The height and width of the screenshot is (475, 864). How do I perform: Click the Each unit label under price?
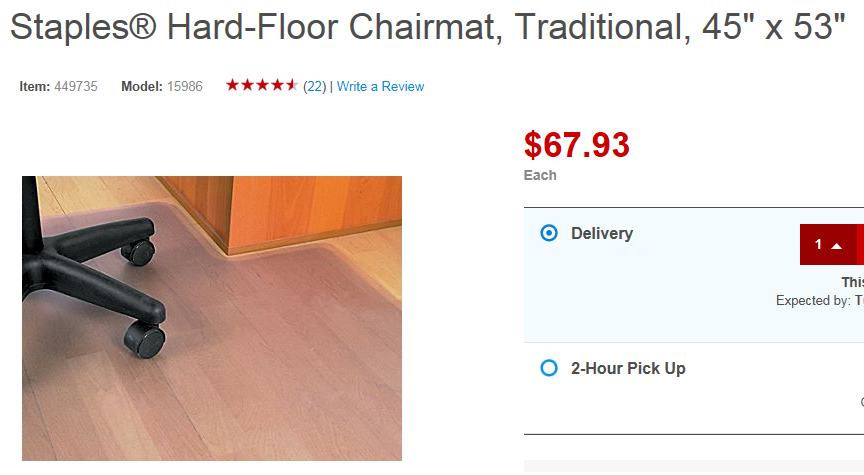coord(540,175)
